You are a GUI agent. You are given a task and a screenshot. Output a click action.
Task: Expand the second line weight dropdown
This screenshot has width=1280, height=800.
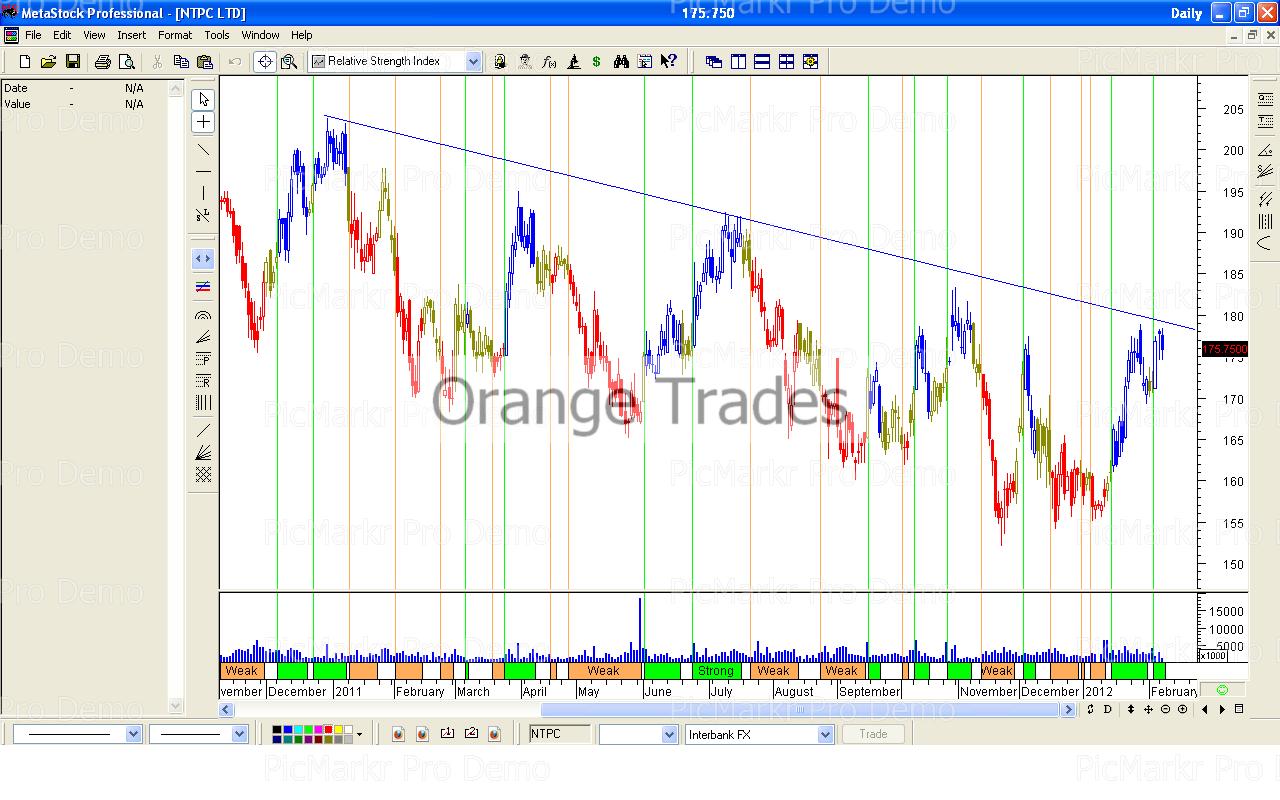tap(239, 734)
